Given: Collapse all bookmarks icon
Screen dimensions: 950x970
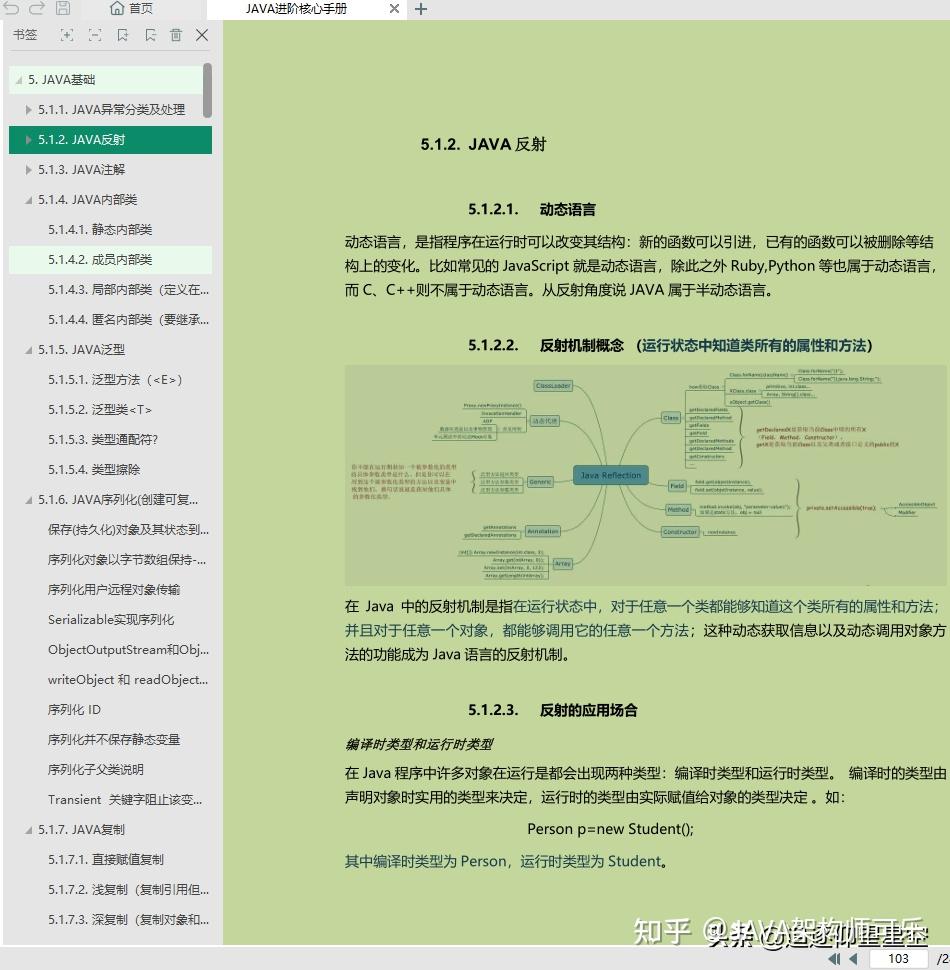Looking at the screenshot, I should point(95,35).
